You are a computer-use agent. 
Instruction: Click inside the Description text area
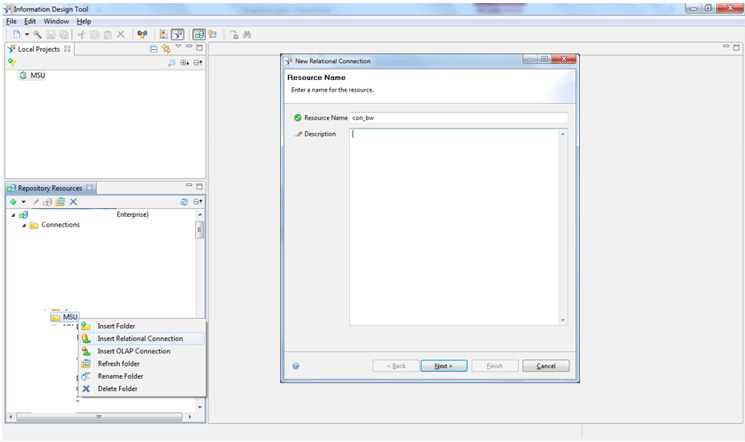pyautogui.click(x=454, y=227)
